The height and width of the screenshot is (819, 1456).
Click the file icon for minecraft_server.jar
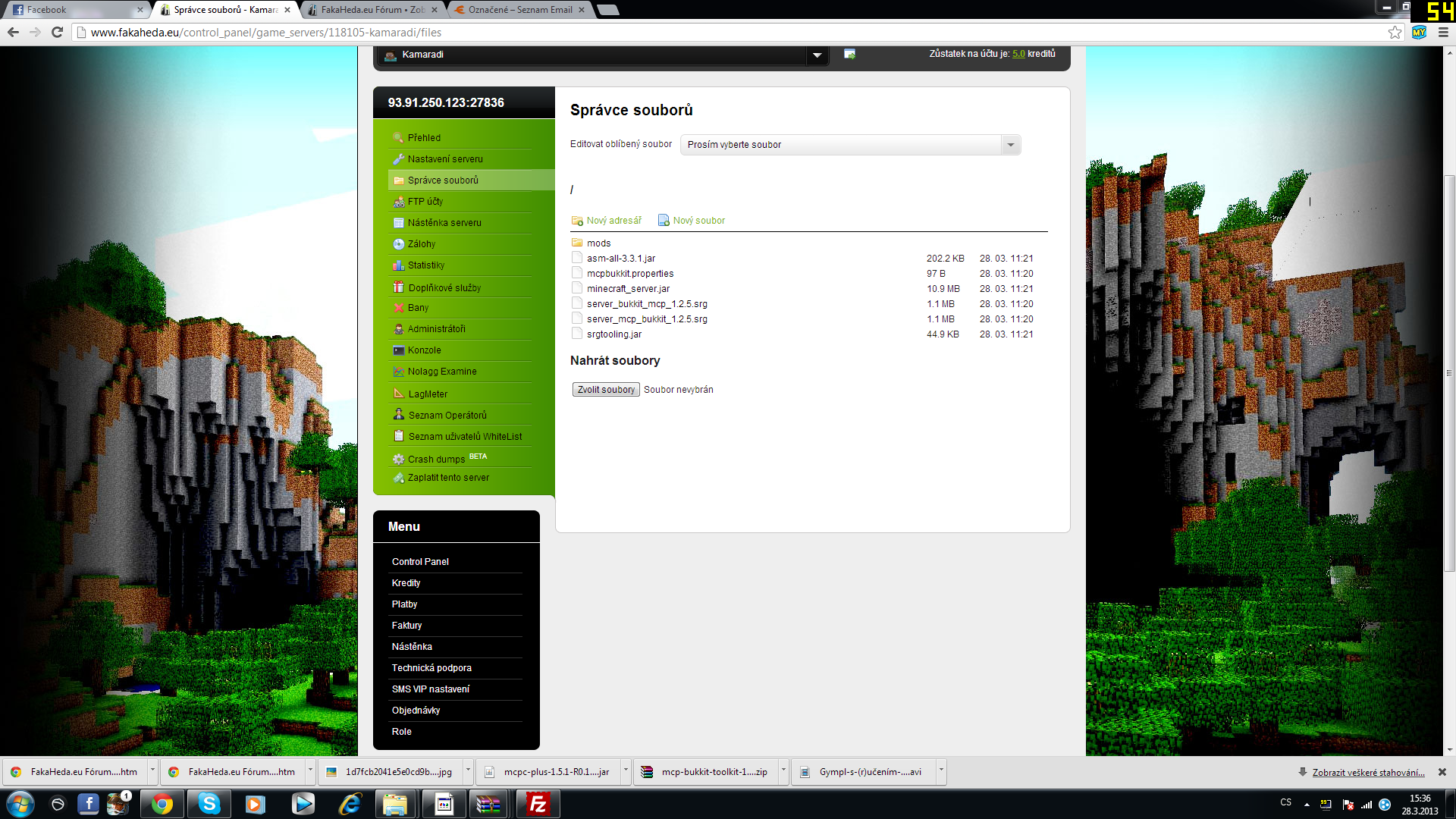click(577, 287)
